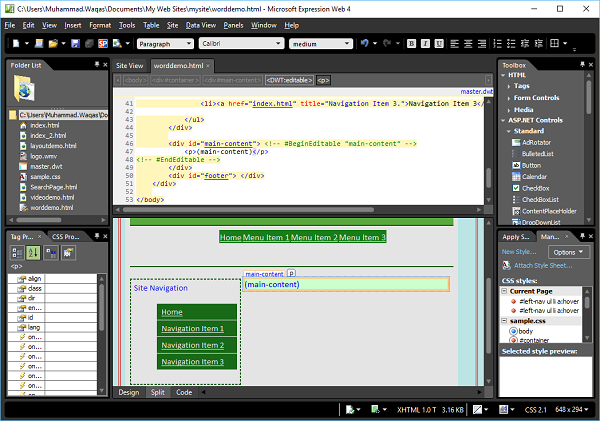
Task: Open the Format menu
Action: 100,24
